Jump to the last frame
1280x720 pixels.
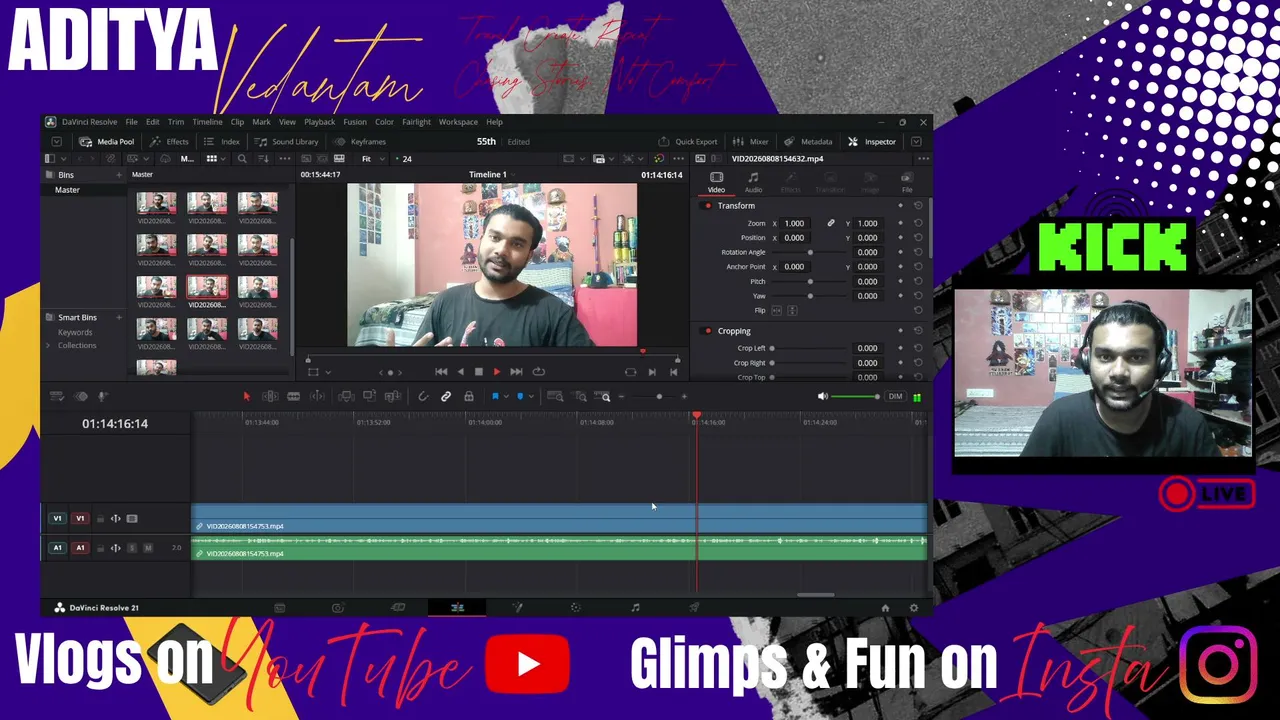click(516, 372)
